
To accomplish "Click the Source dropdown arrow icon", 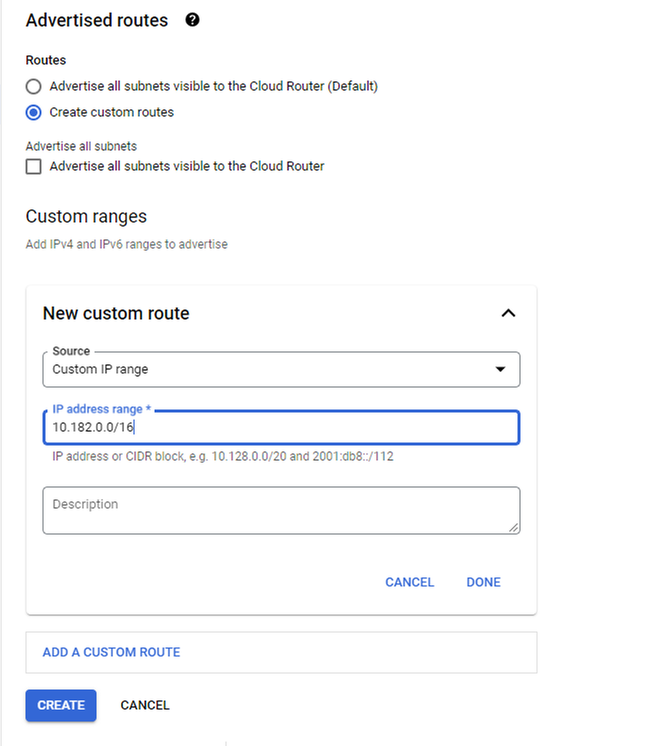I will pyautogui.click(x=501, y=369).
